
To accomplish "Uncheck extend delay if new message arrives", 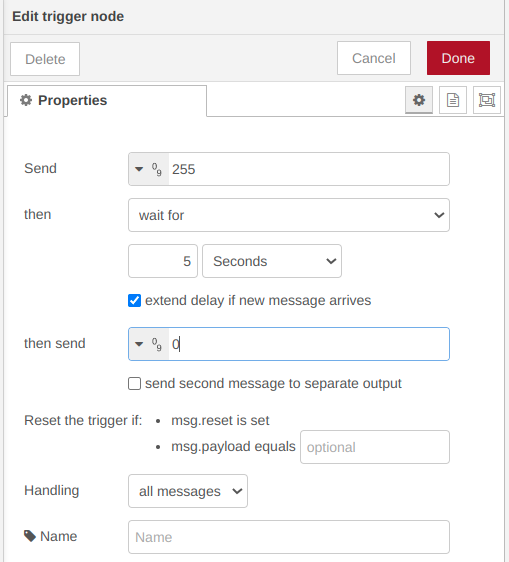I will tap(134, 300).
